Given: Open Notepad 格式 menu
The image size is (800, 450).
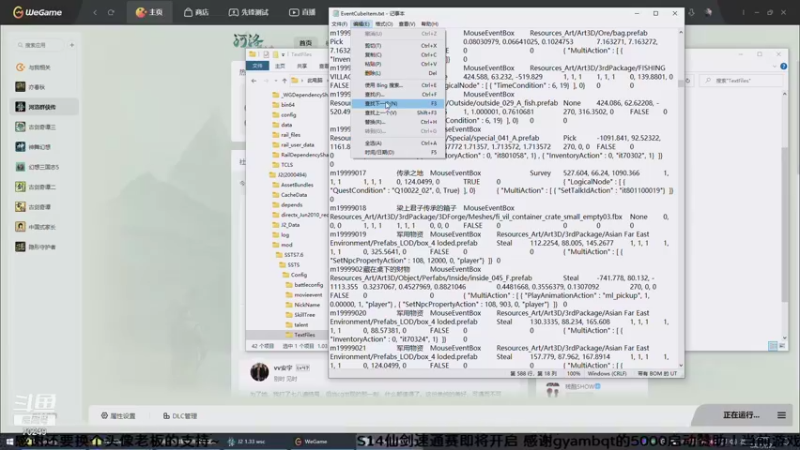Looking at the screenshot, I should pos(384,24).
